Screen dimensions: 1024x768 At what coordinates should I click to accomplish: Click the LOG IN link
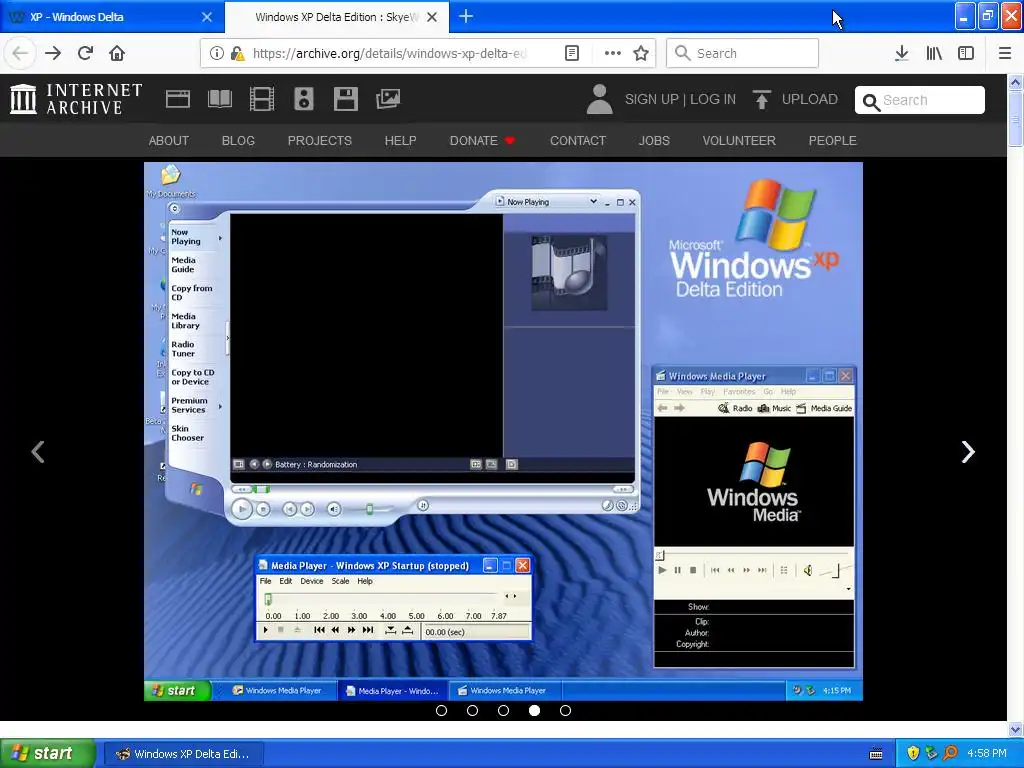[713, 99]
